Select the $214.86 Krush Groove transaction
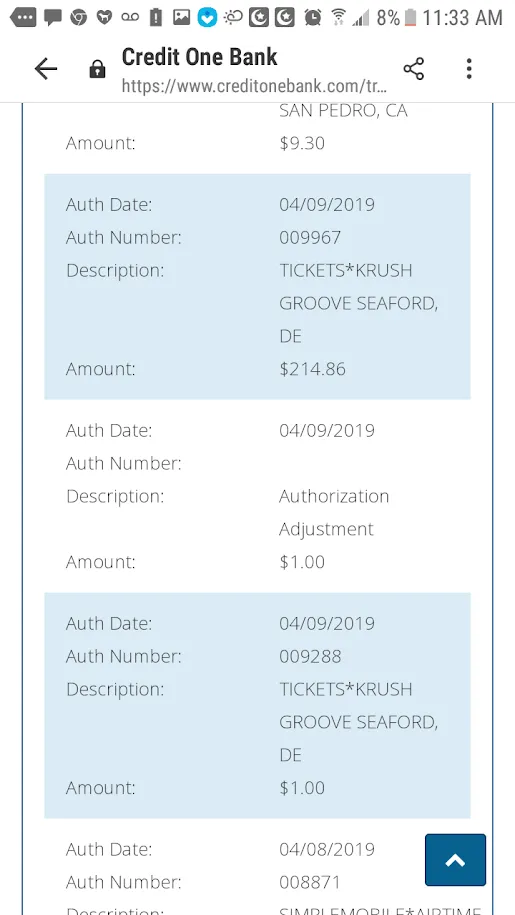The width and height of the screenshot is (515, 915). tap(257, 287)
